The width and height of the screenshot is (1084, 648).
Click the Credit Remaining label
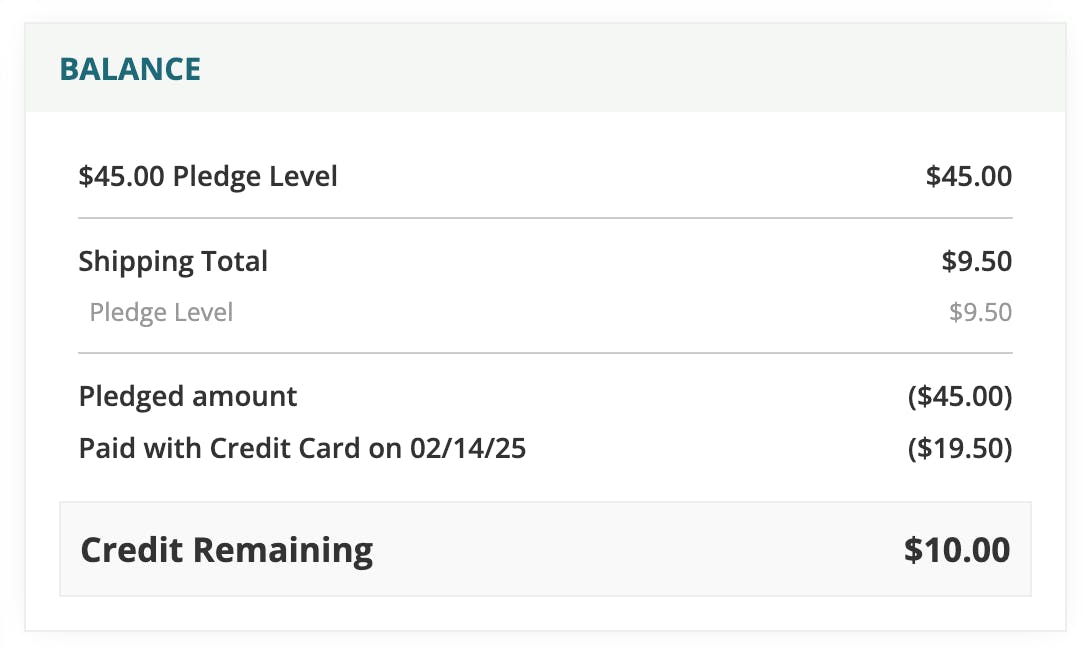226,550
